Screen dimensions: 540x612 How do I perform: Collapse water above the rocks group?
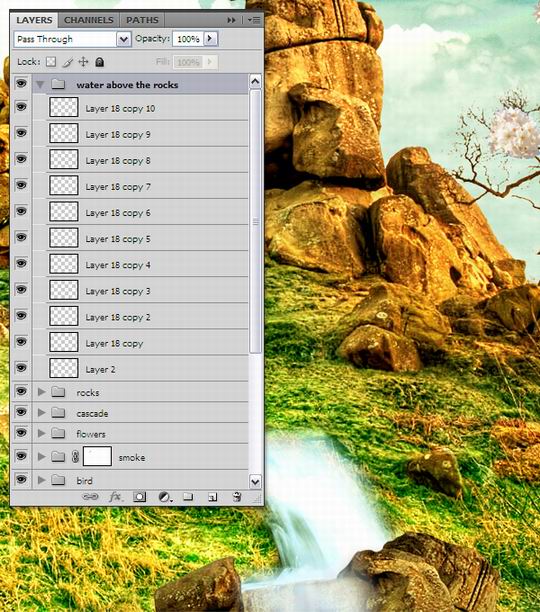tap(40, 84)
